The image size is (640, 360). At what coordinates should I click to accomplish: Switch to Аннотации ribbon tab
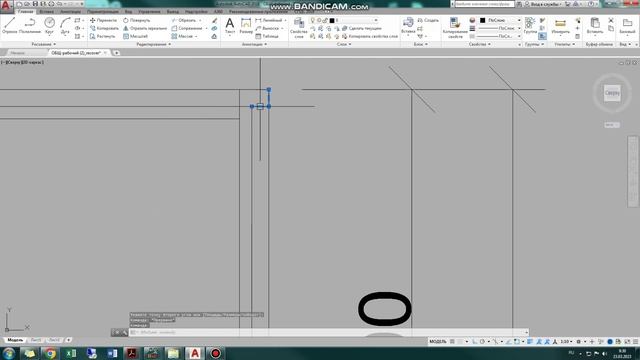tap(70, 11)
